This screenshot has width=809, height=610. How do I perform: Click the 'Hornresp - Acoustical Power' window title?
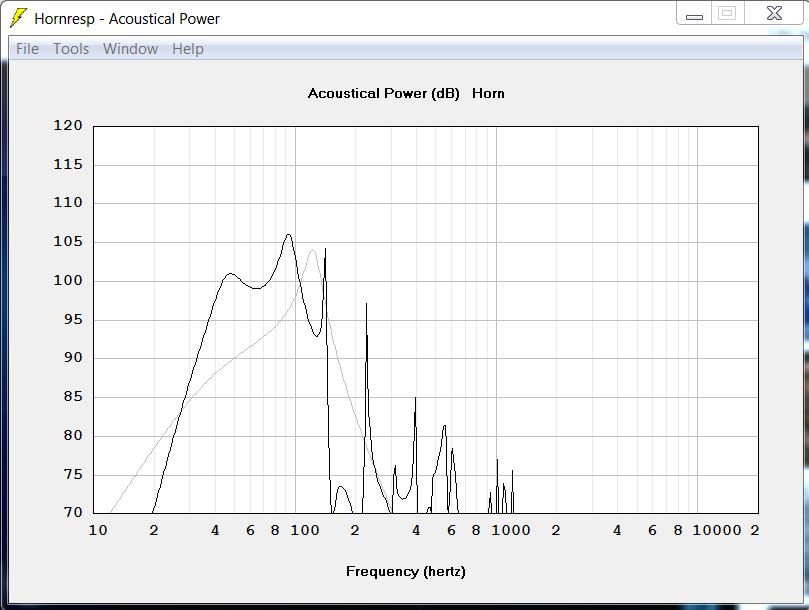click(x=127, y=19)
